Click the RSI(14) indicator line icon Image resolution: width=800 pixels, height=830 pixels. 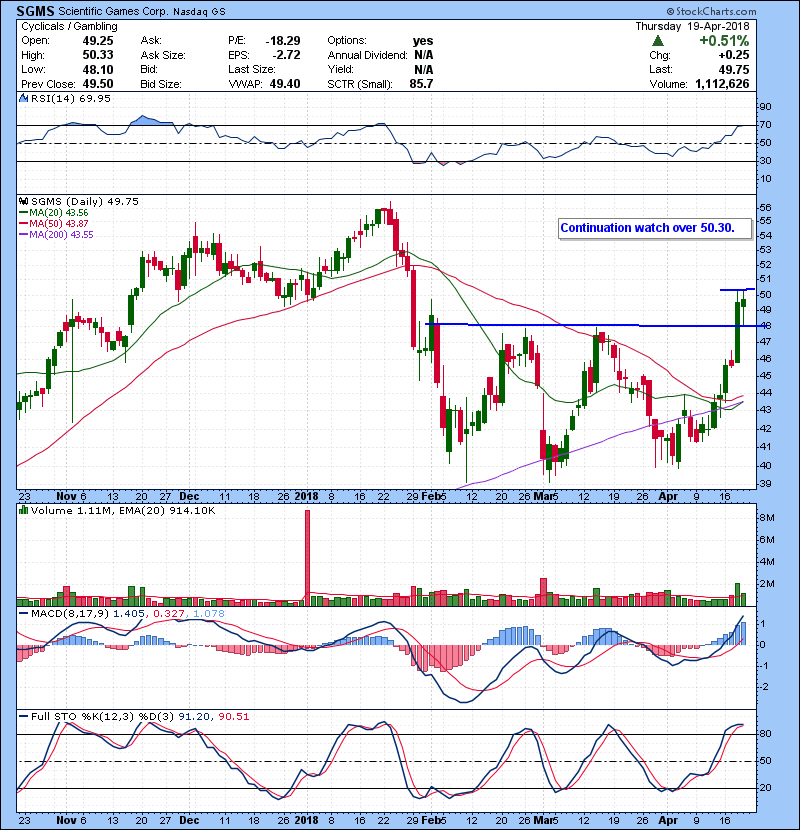click(x=23, y=98)
